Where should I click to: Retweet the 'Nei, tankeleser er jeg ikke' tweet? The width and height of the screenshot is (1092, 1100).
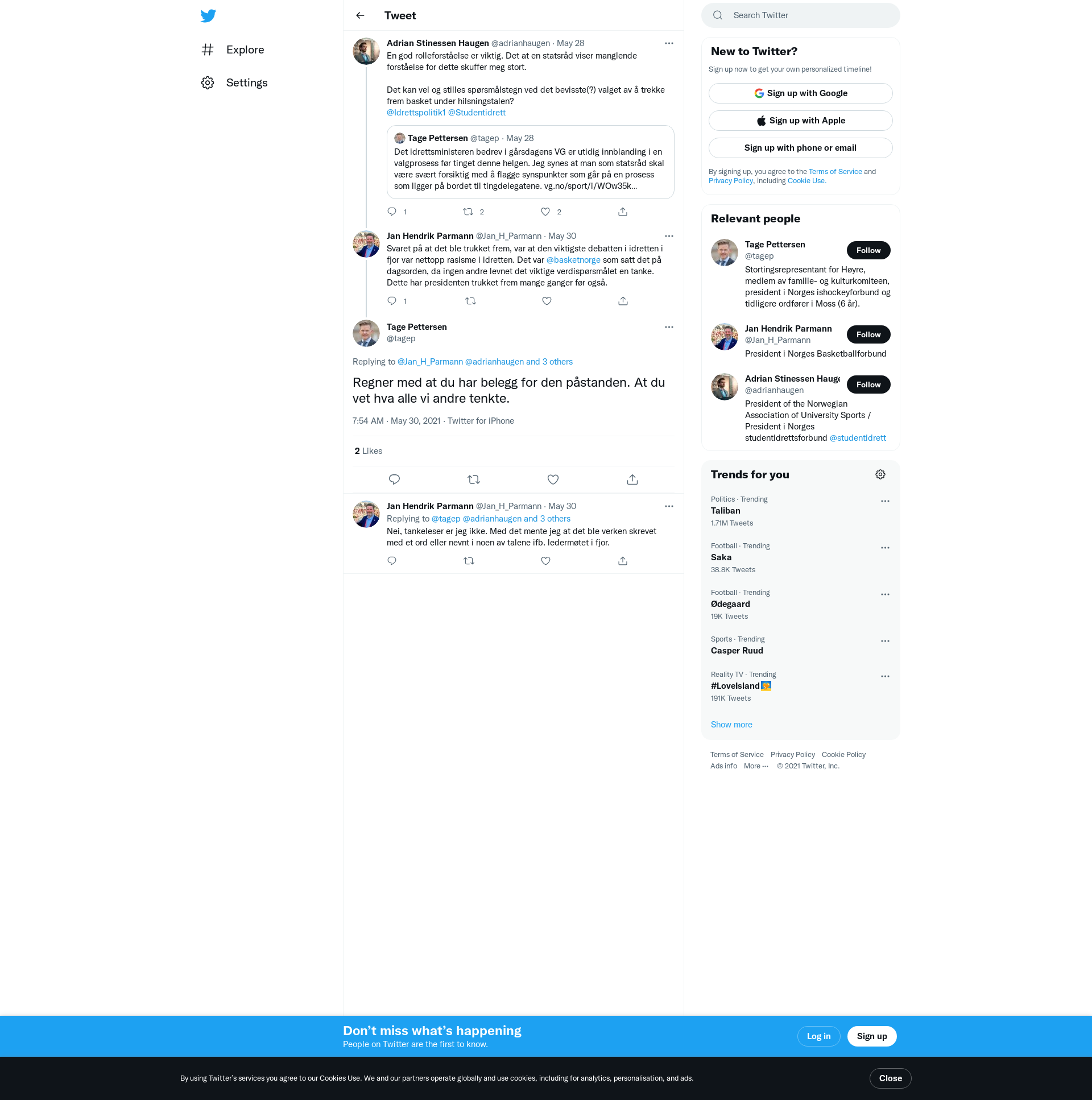[x=469, y=561]
